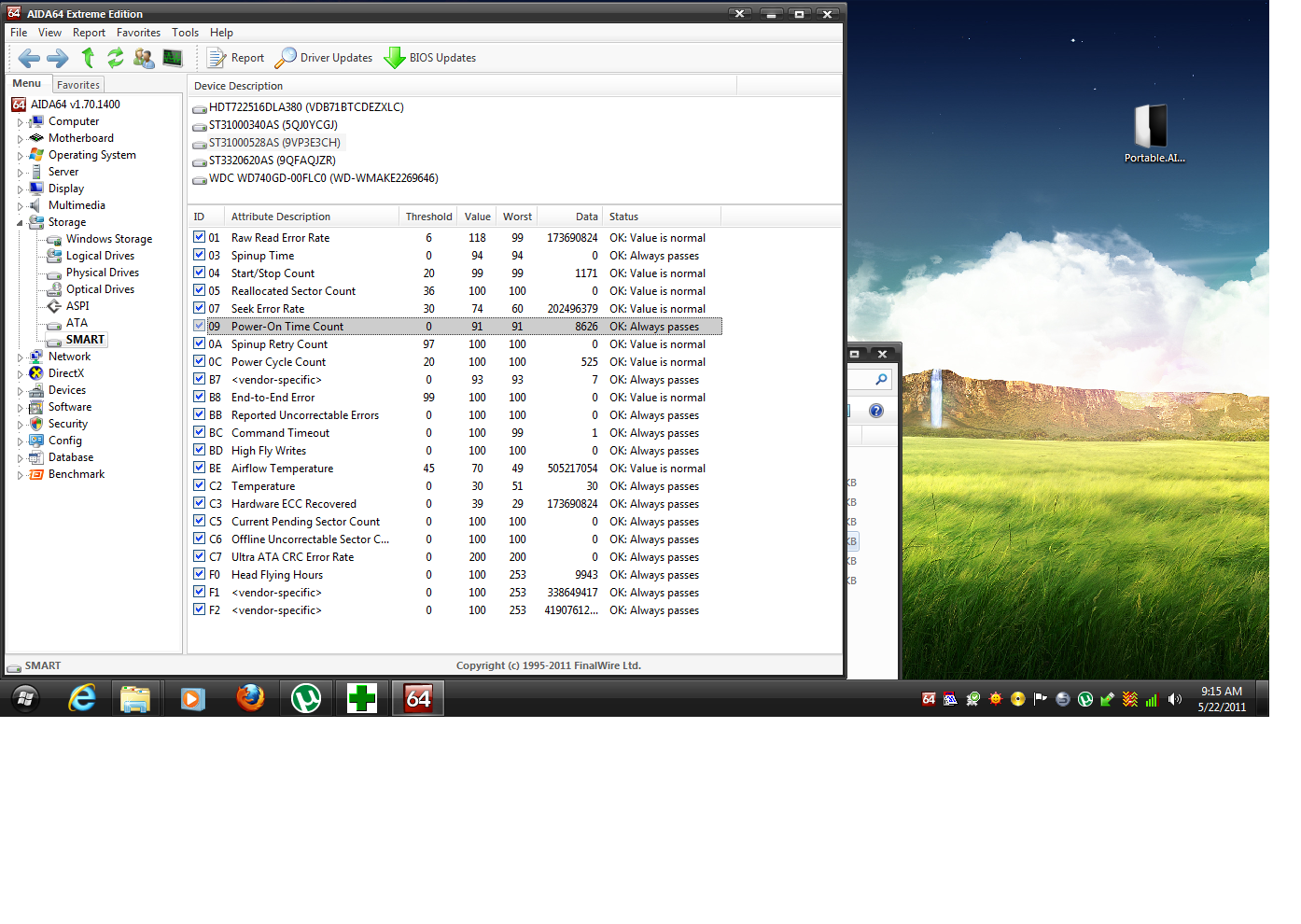
Task: Toggle the Airflow Temperature checkbox
Action: pos(200,468)
